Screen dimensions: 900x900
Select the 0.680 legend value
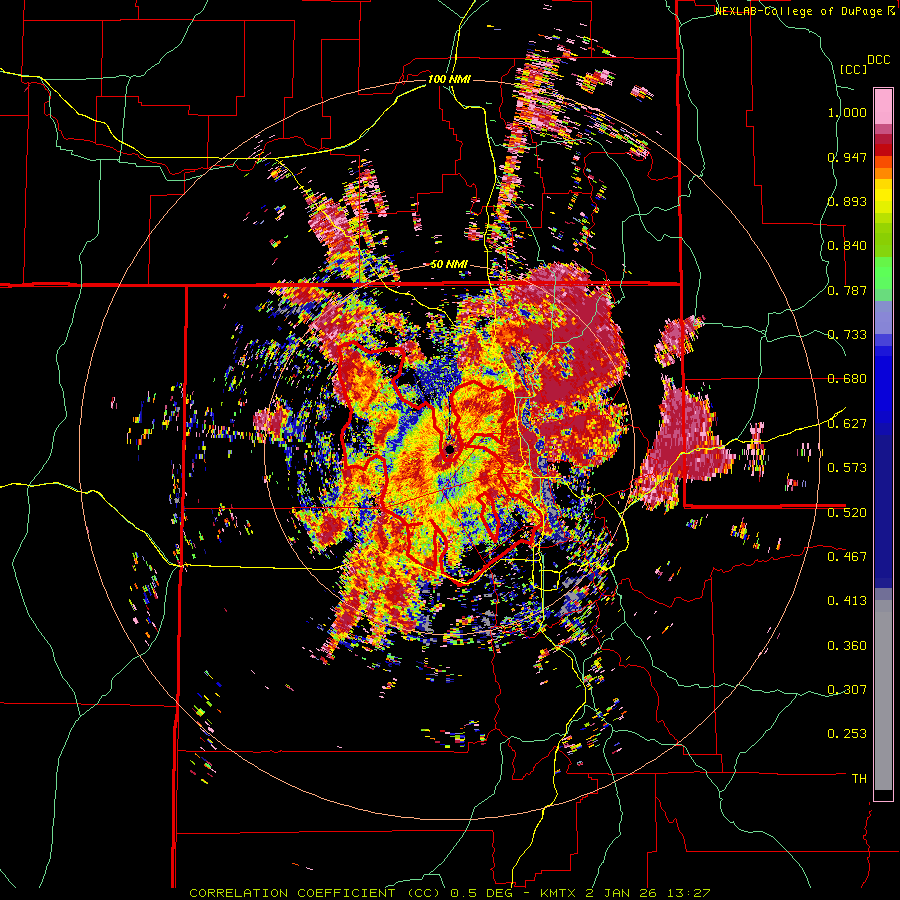847,379
